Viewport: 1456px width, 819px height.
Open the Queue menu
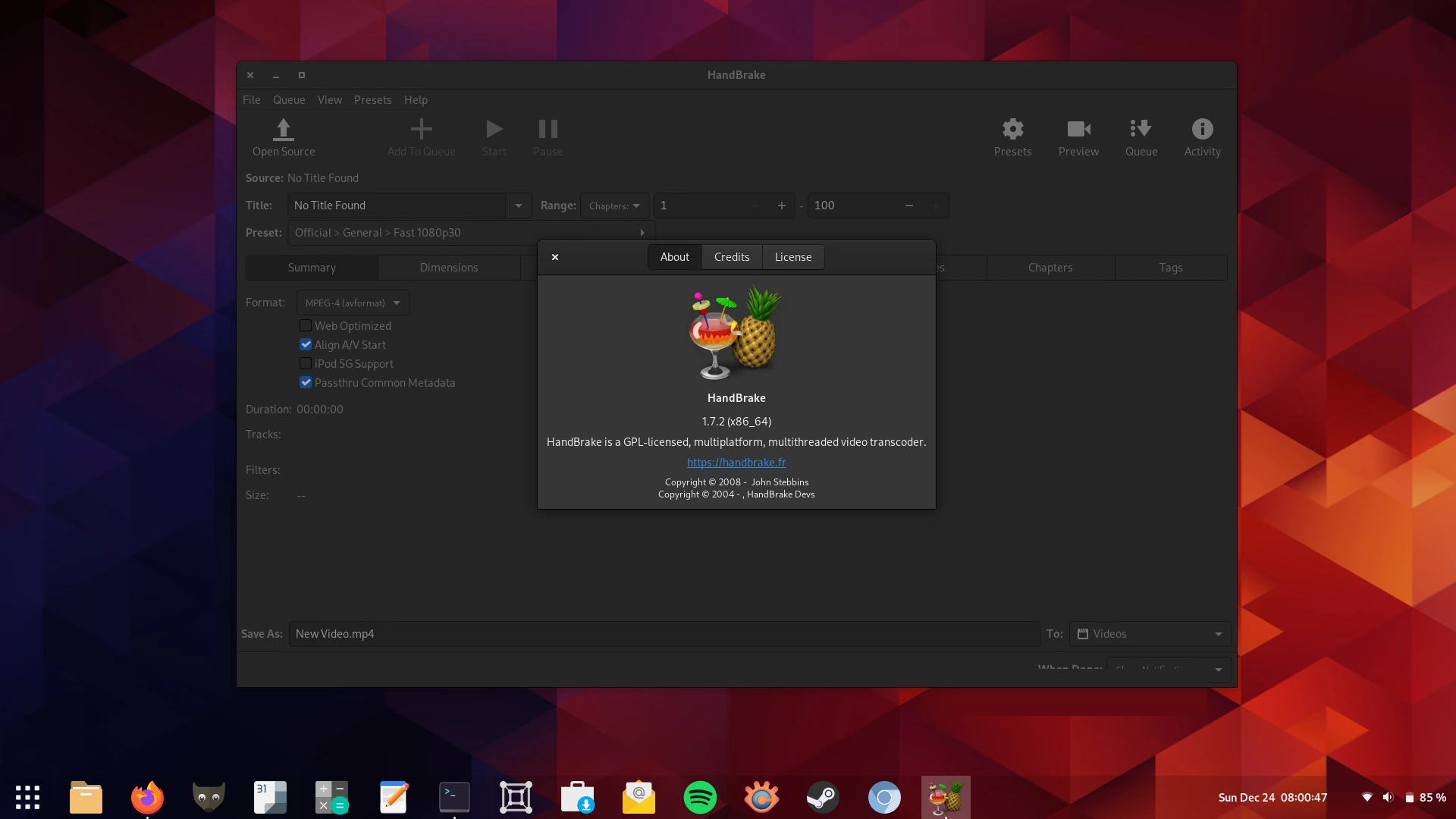[x=289, y=100]
